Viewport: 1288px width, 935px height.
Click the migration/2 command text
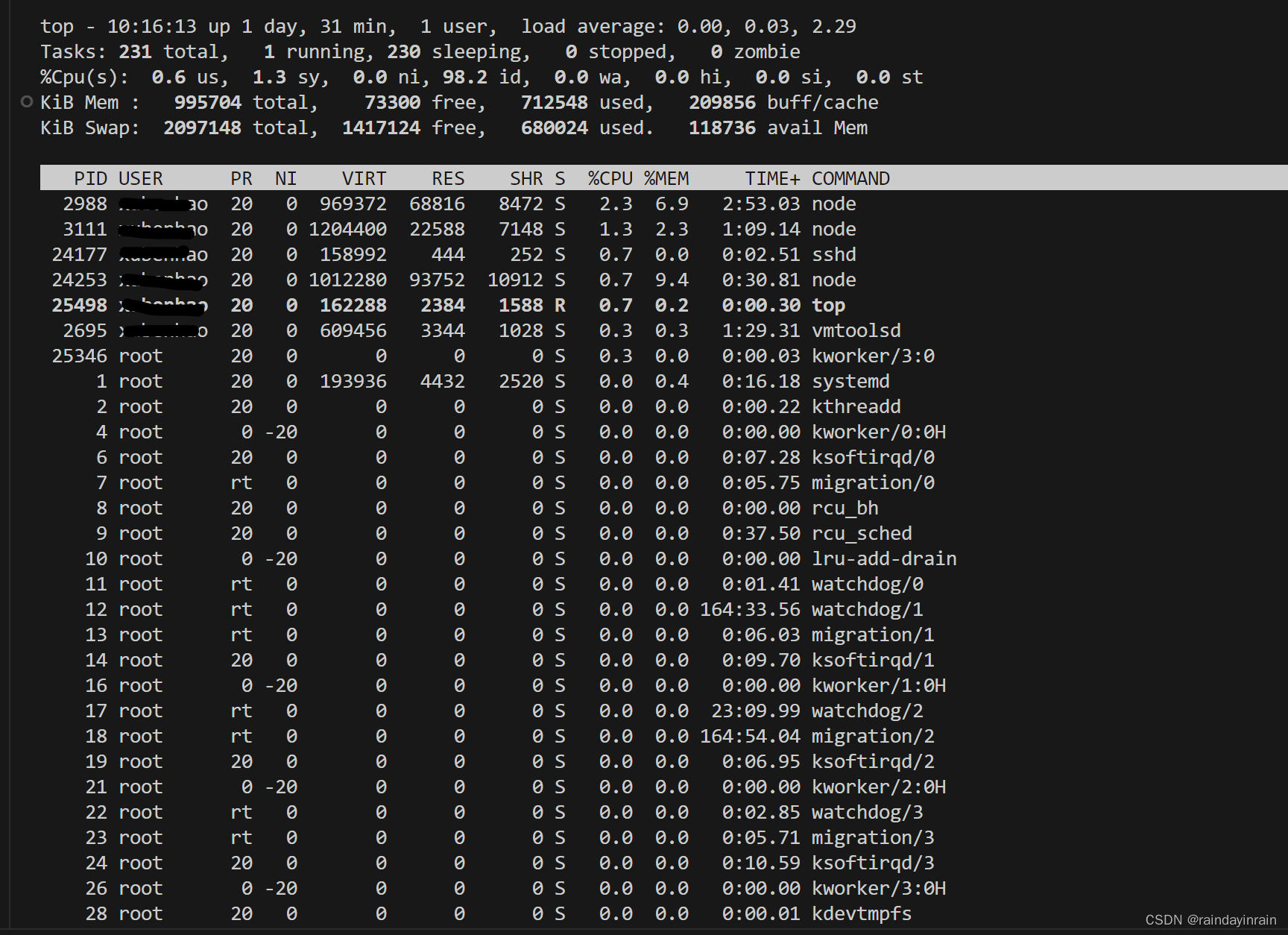click(873, 737)
